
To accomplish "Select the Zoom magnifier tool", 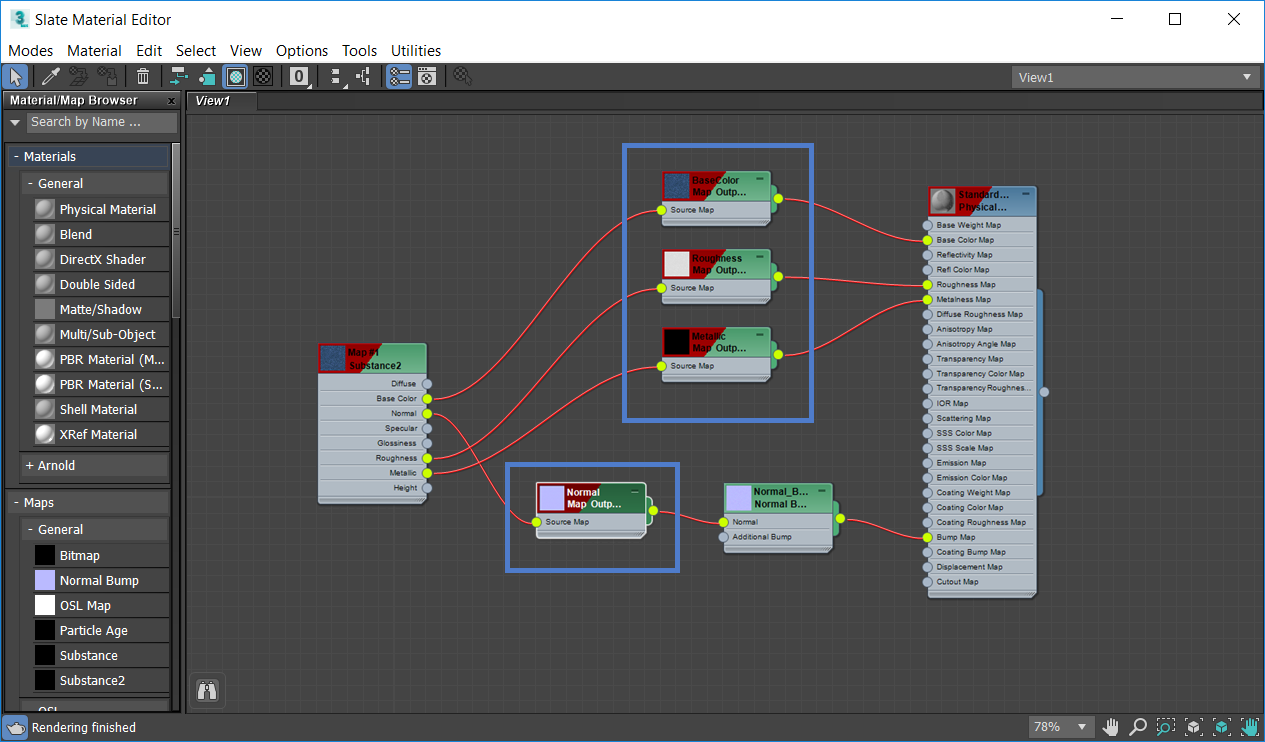I will tap(1138, 727).
